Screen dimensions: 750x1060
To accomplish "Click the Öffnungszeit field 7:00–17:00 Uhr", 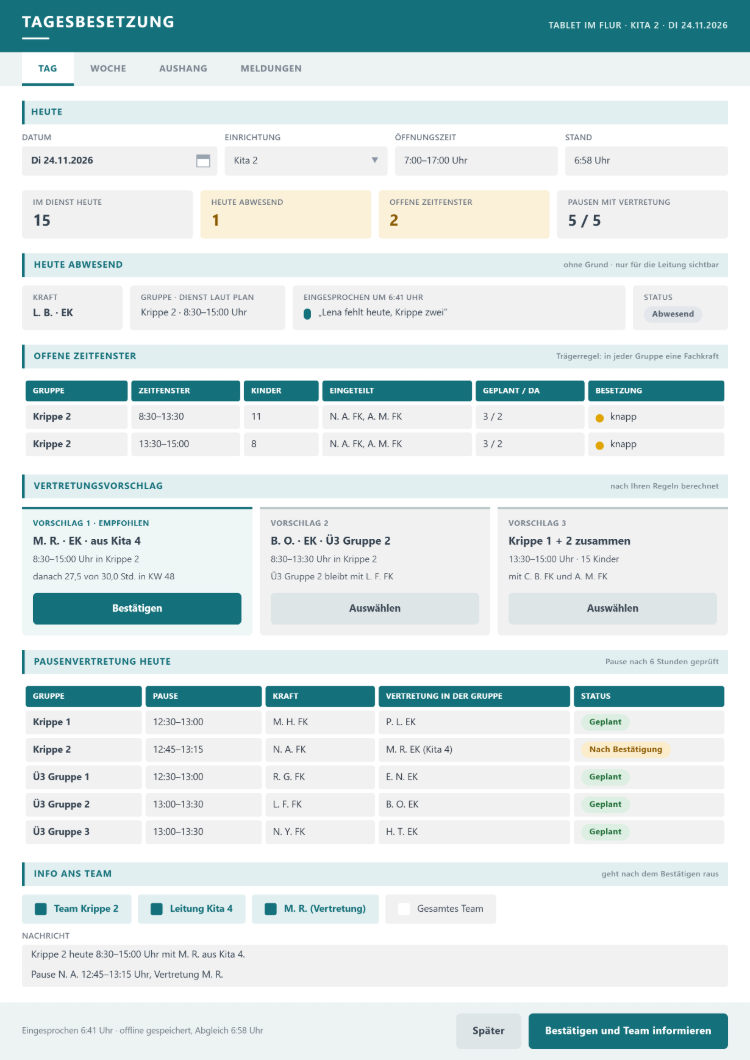I will click(476, 161).
